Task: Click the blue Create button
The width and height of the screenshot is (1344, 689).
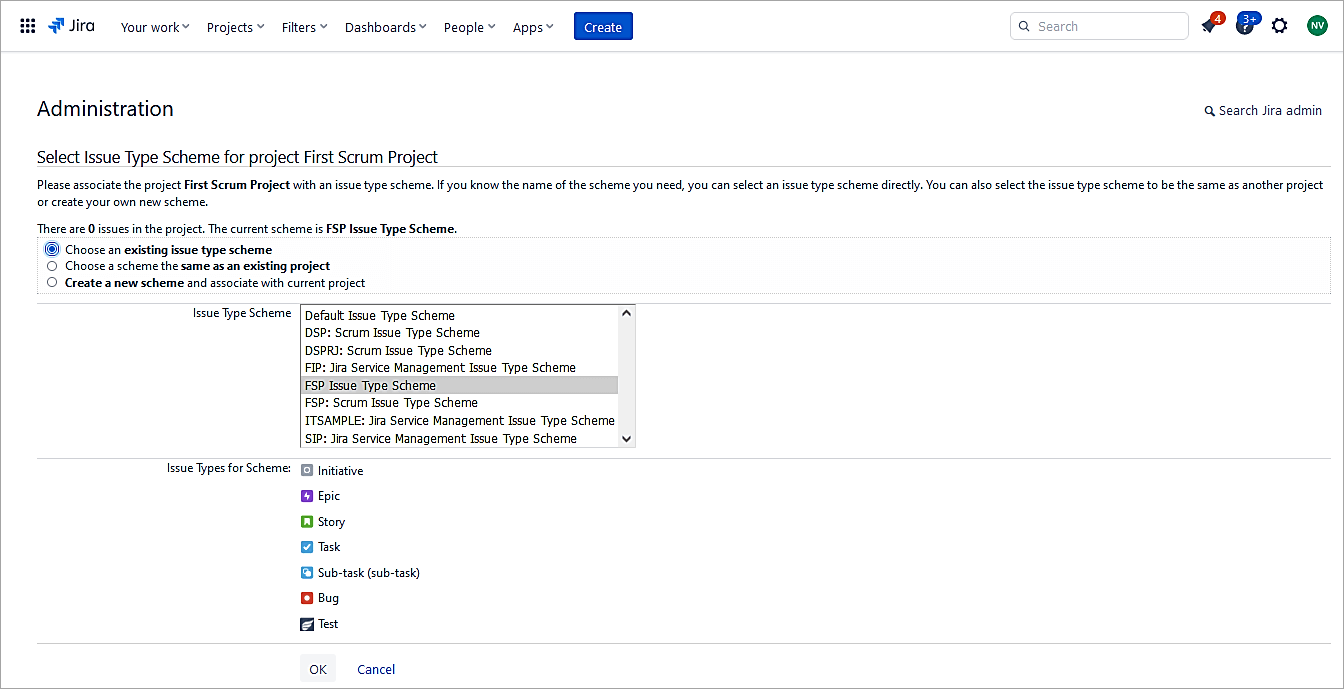Action: click(603, 27)
